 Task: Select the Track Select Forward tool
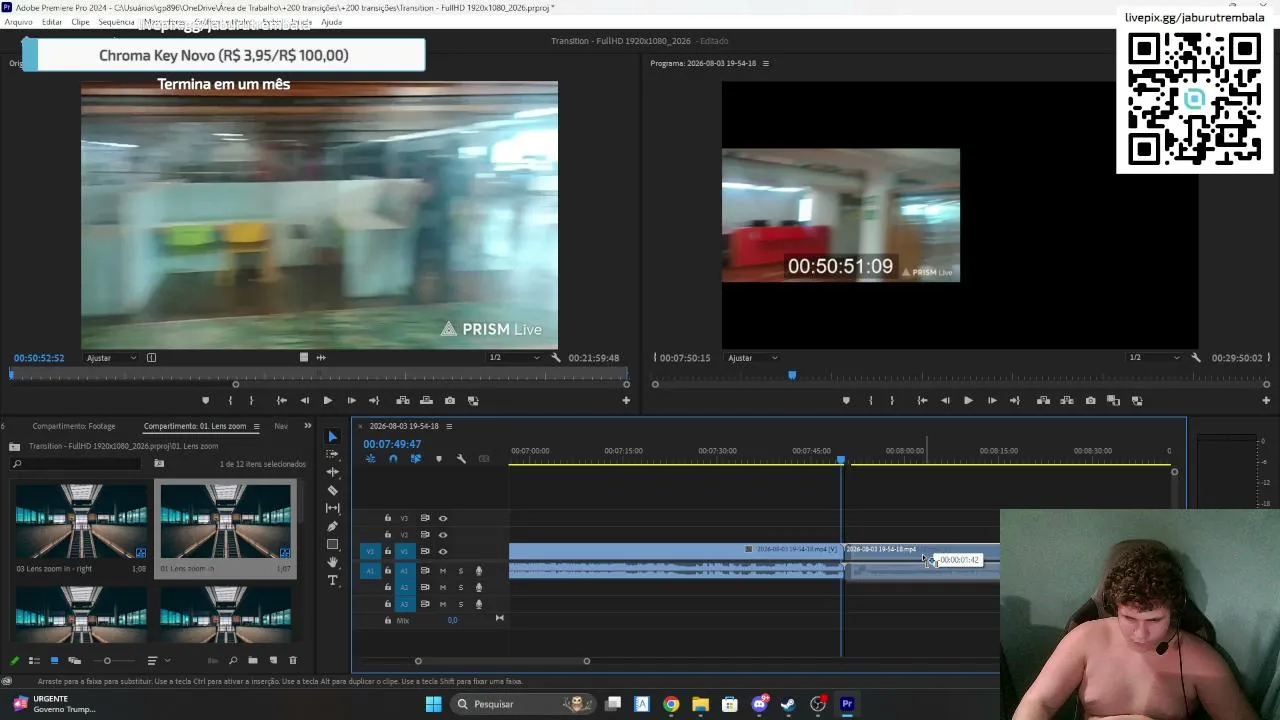click(333, 454)
